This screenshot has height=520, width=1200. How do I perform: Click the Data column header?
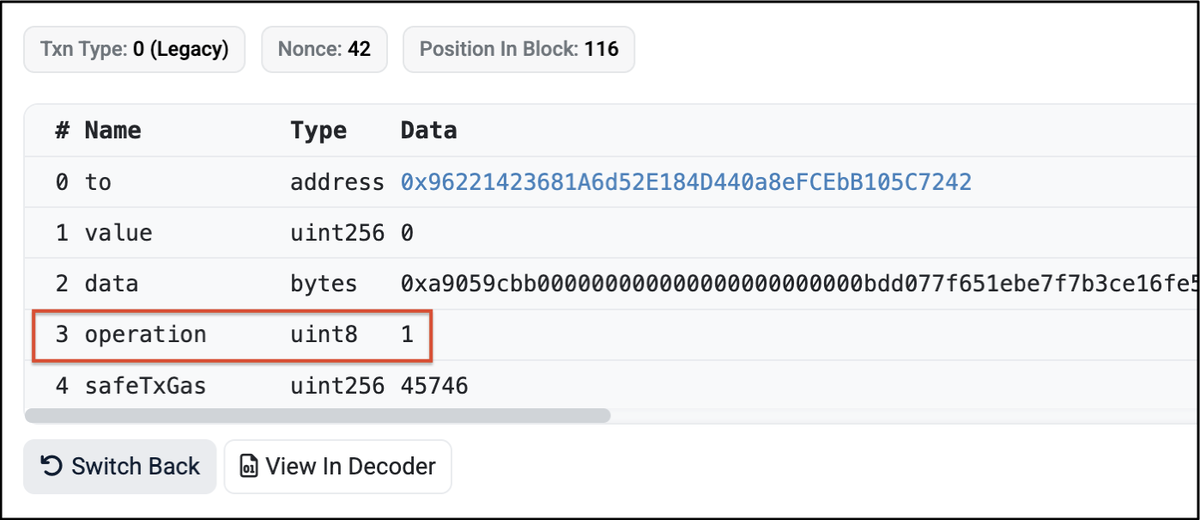(x=428, y=130)
